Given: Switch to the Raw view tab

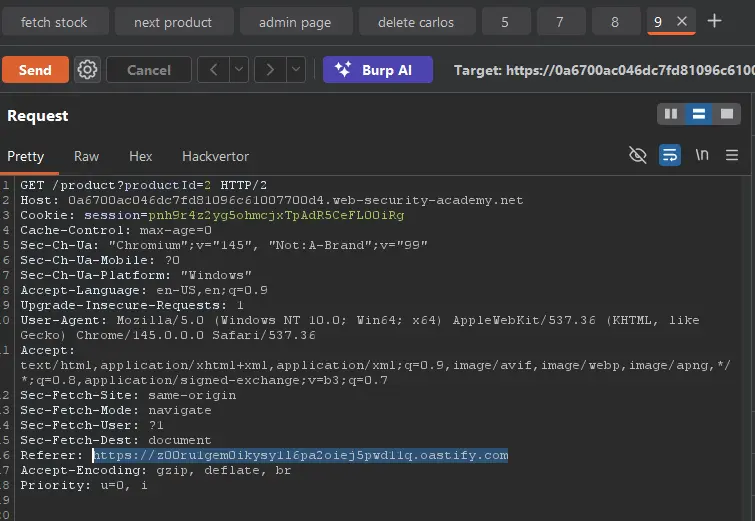Looking at the screenshot, I should (86, 156).
